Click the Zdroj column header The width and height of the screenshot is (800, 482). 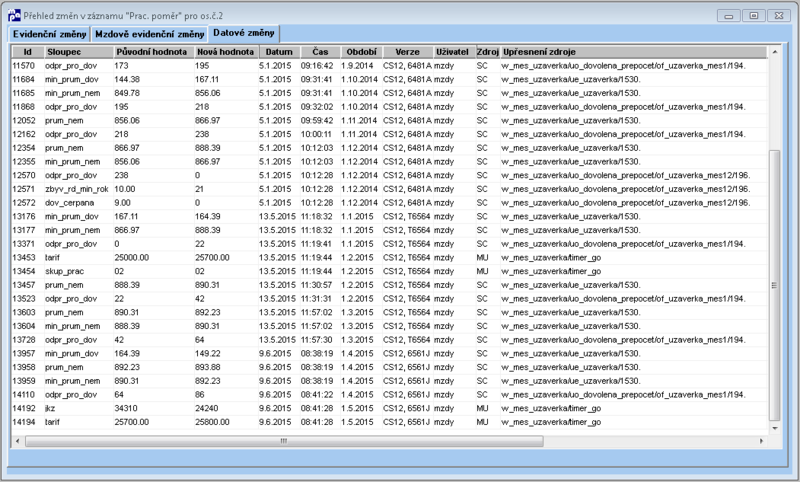pos(488,52)
